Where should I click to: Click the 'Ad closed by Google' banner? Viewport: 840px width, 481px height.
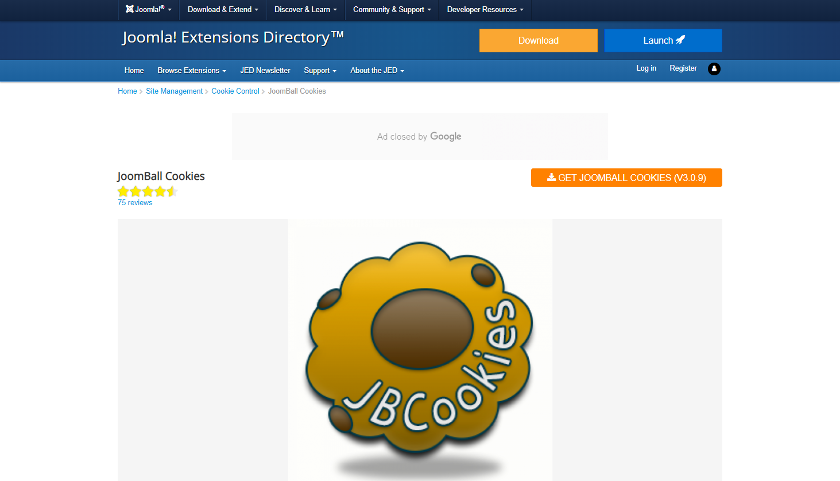tap(419, 137)
